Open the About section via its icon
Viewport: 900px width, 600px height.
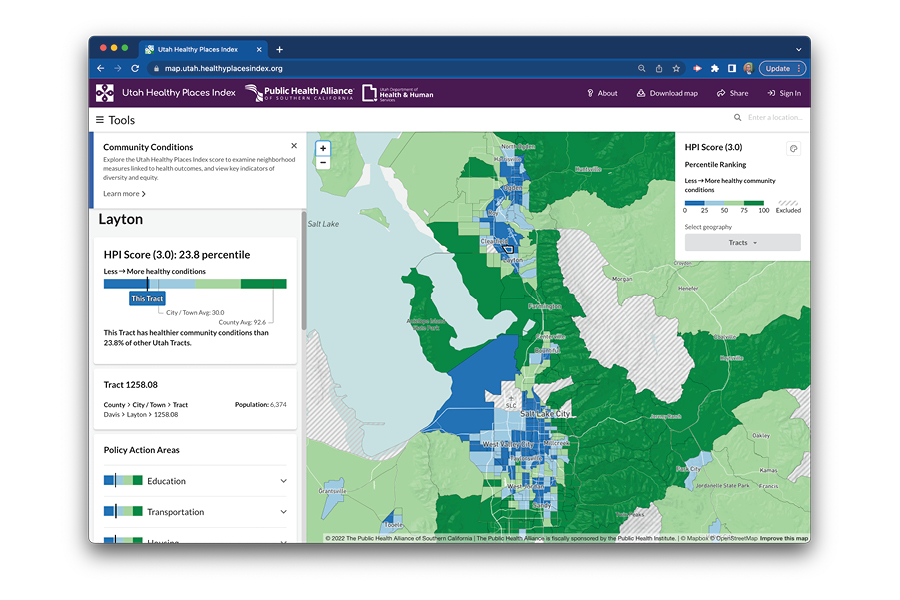point(590,93)
